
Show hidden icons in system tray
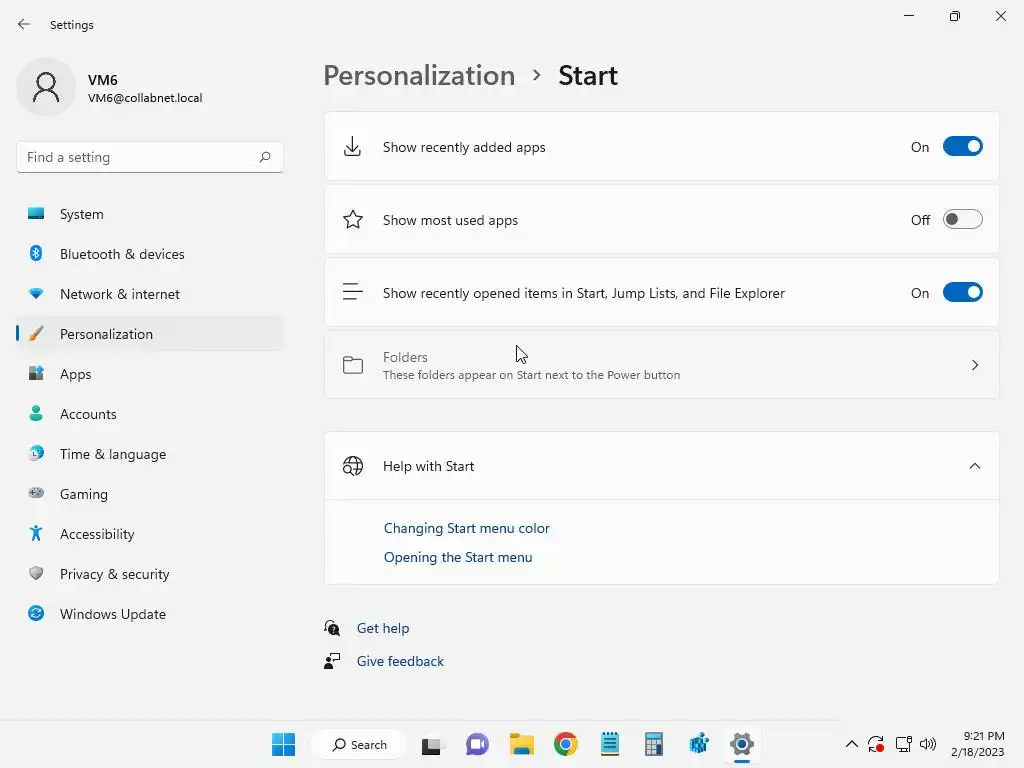coord(851,744)
